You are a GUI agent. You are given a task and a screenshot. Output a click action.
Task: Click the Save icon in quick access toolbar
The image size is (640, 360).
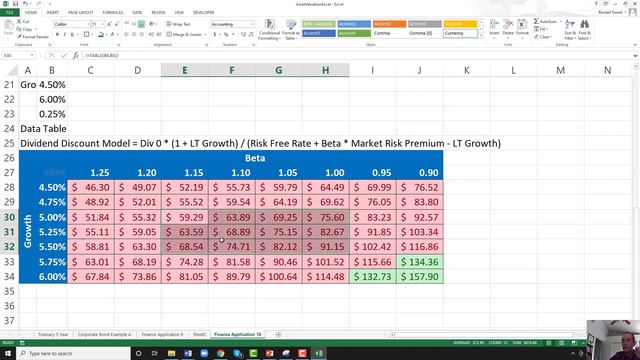coord(15,4)
